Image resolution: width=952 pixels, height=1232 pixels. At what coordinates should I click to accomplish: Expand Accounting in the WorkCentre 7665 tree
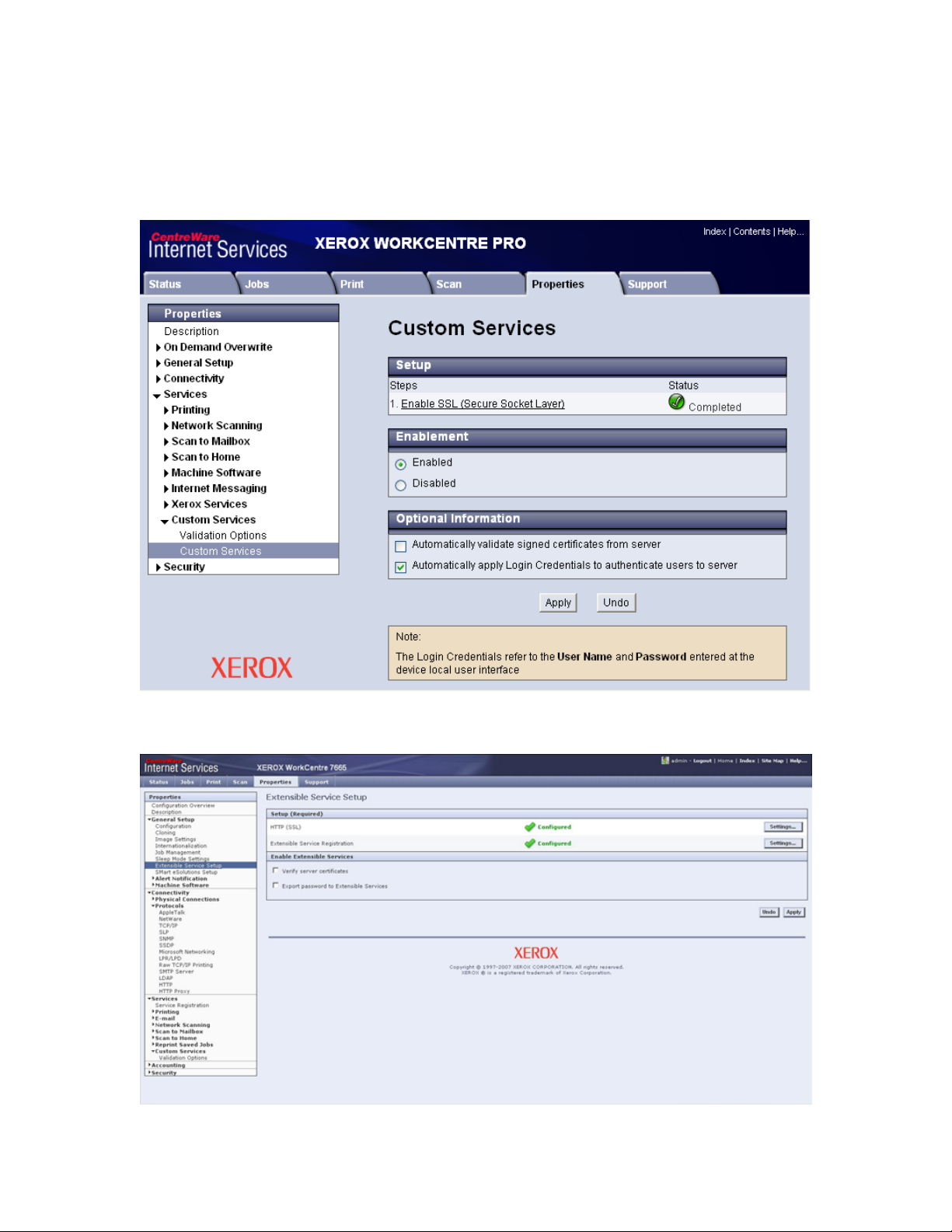coord(149,1066)
